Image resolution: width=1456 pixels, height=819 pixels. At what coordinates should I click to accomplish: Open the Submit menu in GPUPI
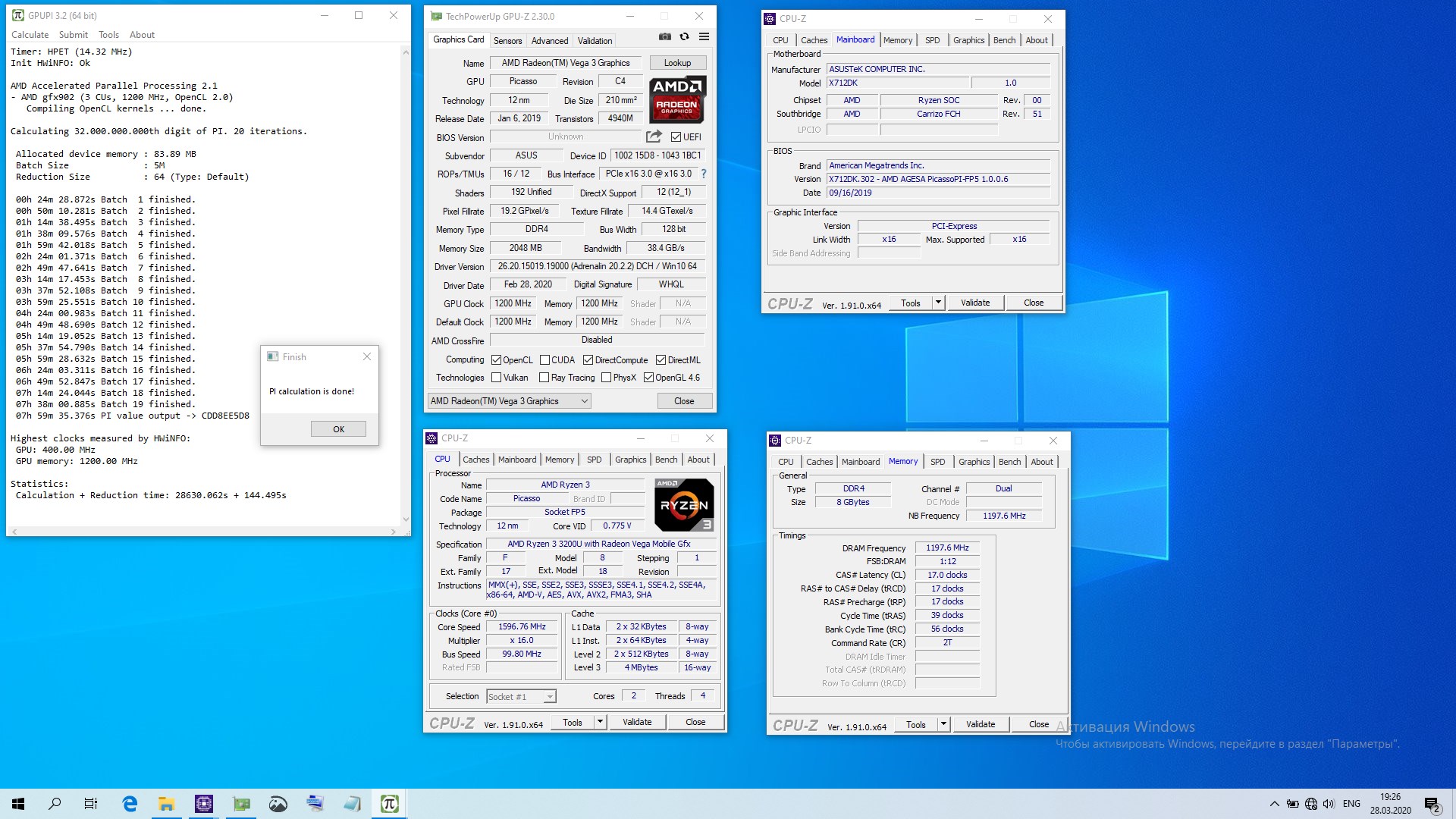(74, 35)
